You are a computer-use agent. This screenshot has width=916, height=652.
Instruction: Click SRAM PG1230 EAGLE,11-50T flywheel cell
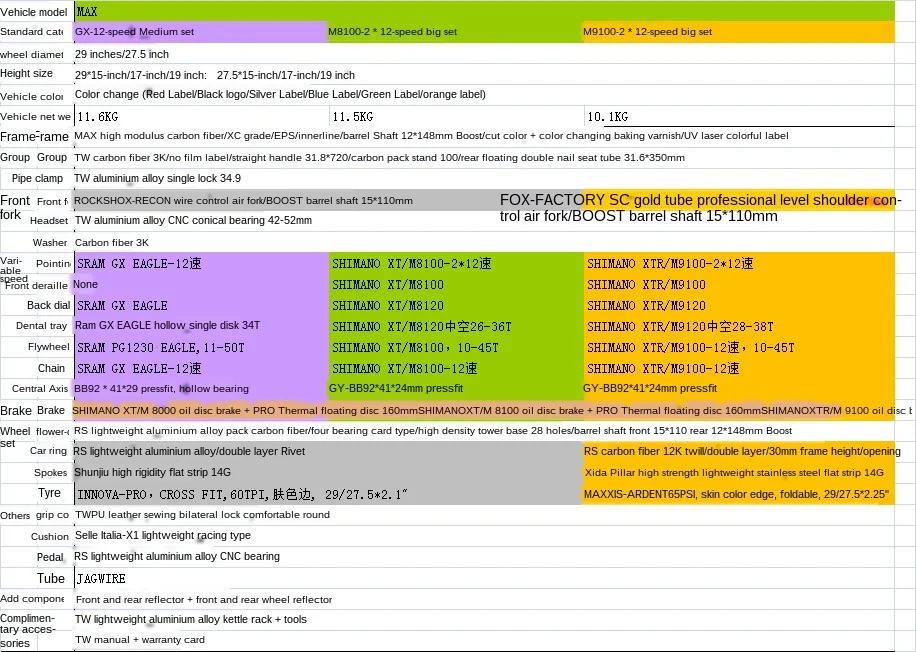201,348
